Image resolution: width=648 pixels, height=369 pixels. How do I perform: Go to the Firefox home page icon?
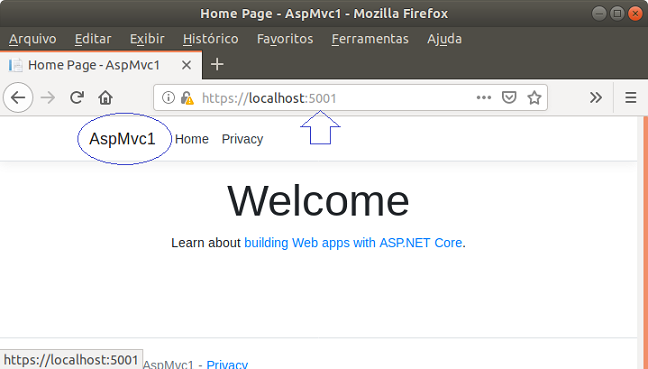pyautogui.click(x=105, y=98)
